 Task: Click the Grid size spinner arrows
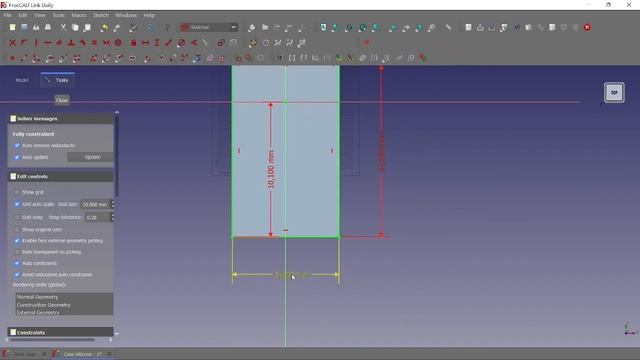[x=113, y=204]
